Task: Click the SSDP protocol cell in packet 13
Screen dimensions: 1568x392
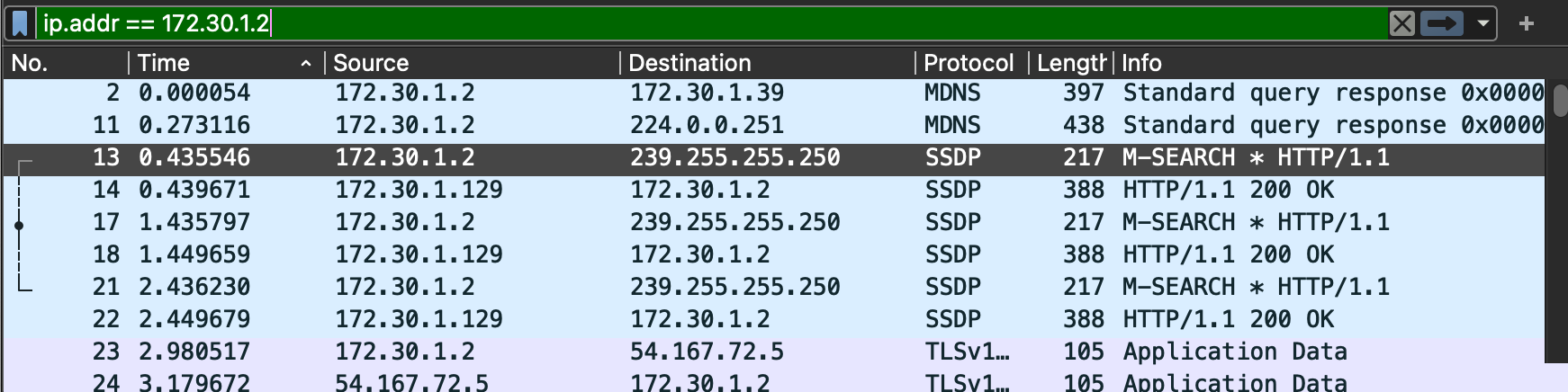Action: tap(952, 157)
